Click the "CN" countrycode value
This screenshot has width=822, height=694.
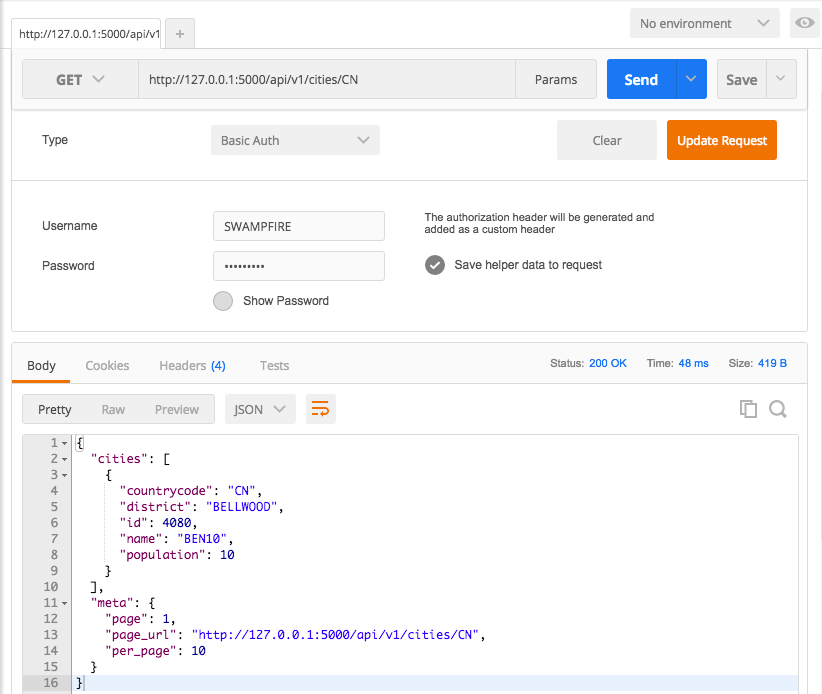tap(241, 491)
